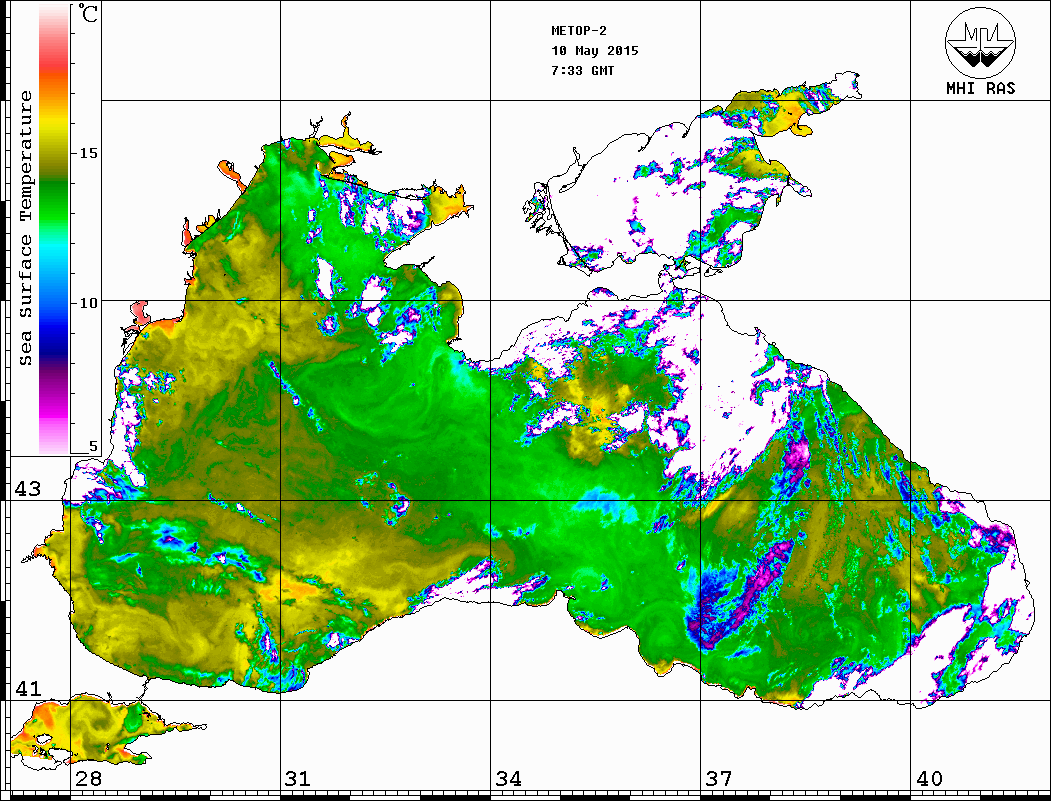Click longitude label 40

tap(929, 779)
